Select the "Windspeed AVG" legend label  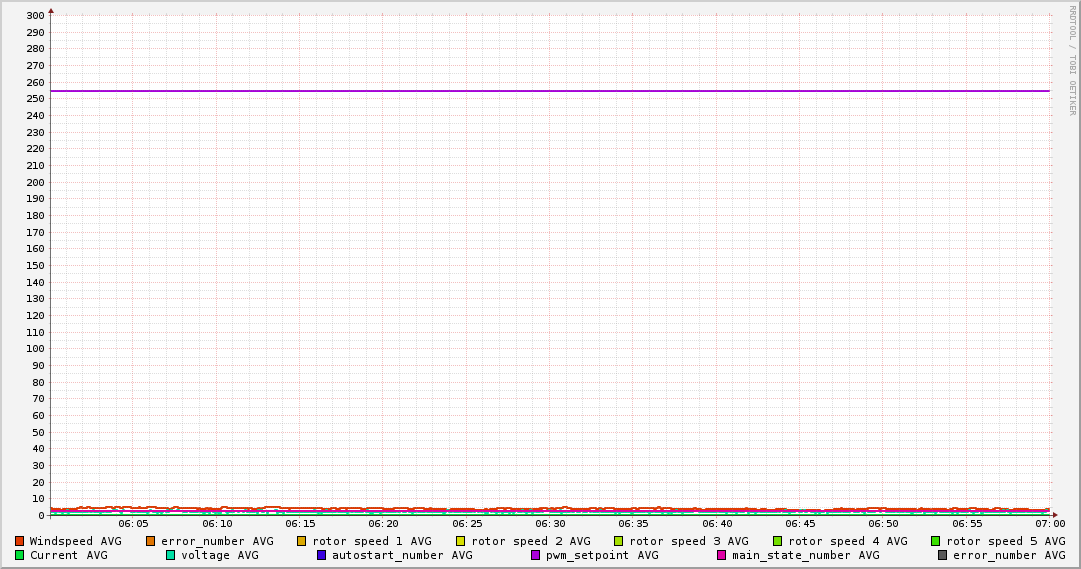75,541
